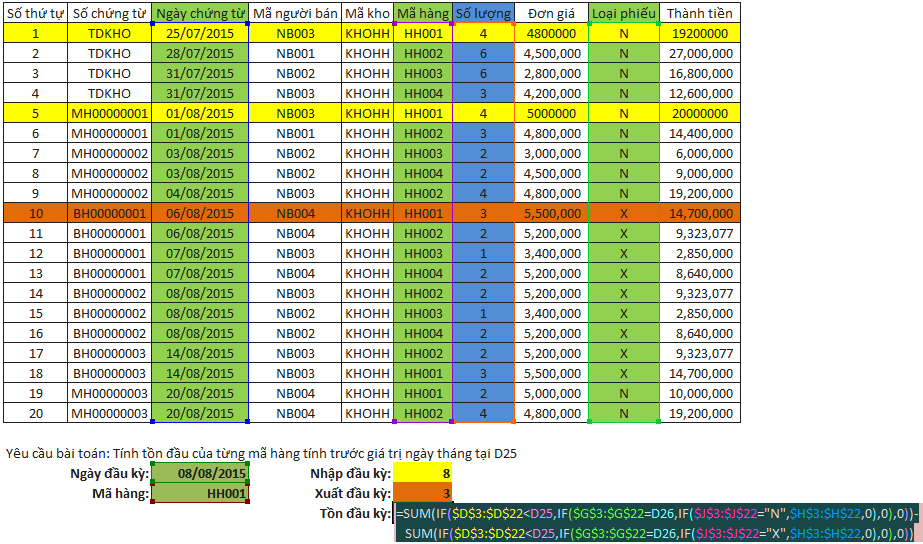Click the 'Mã người bán' column header
This screenshot has height=544, width=923.
coord(295,13)
